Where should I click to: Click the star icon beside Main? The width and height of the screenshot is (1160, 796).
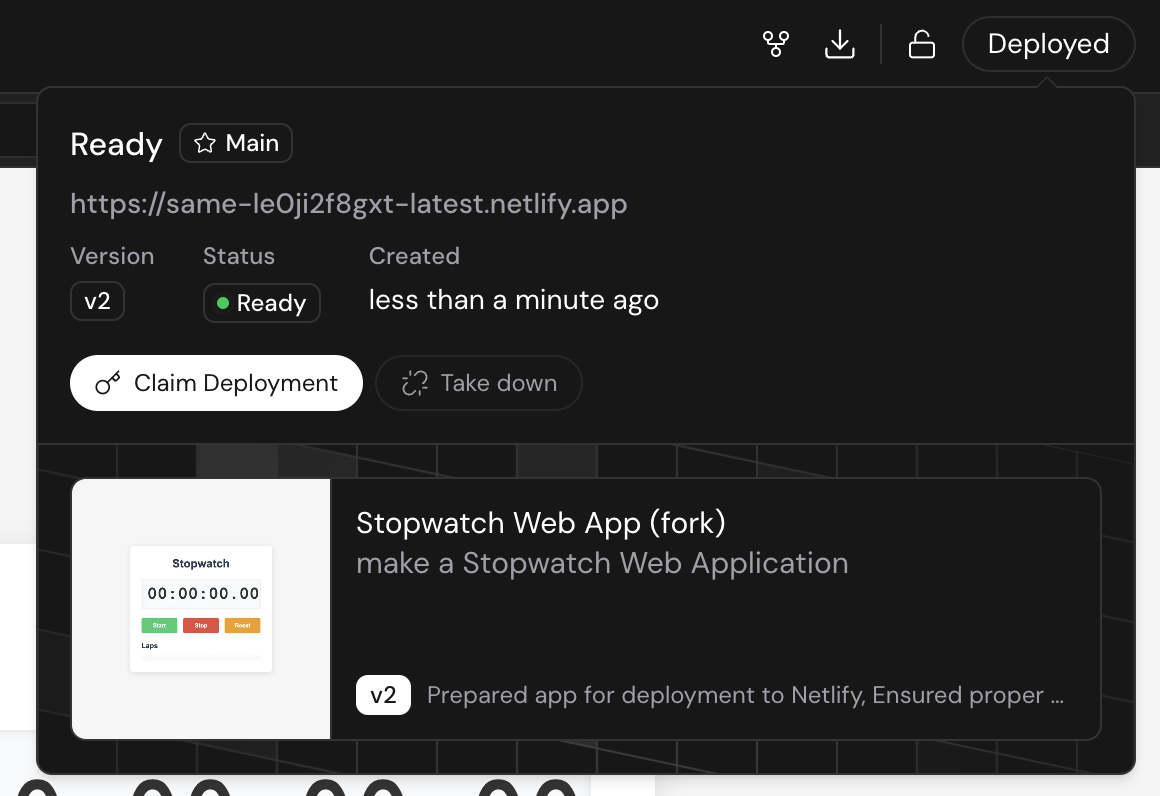click(x=205, y=143)
